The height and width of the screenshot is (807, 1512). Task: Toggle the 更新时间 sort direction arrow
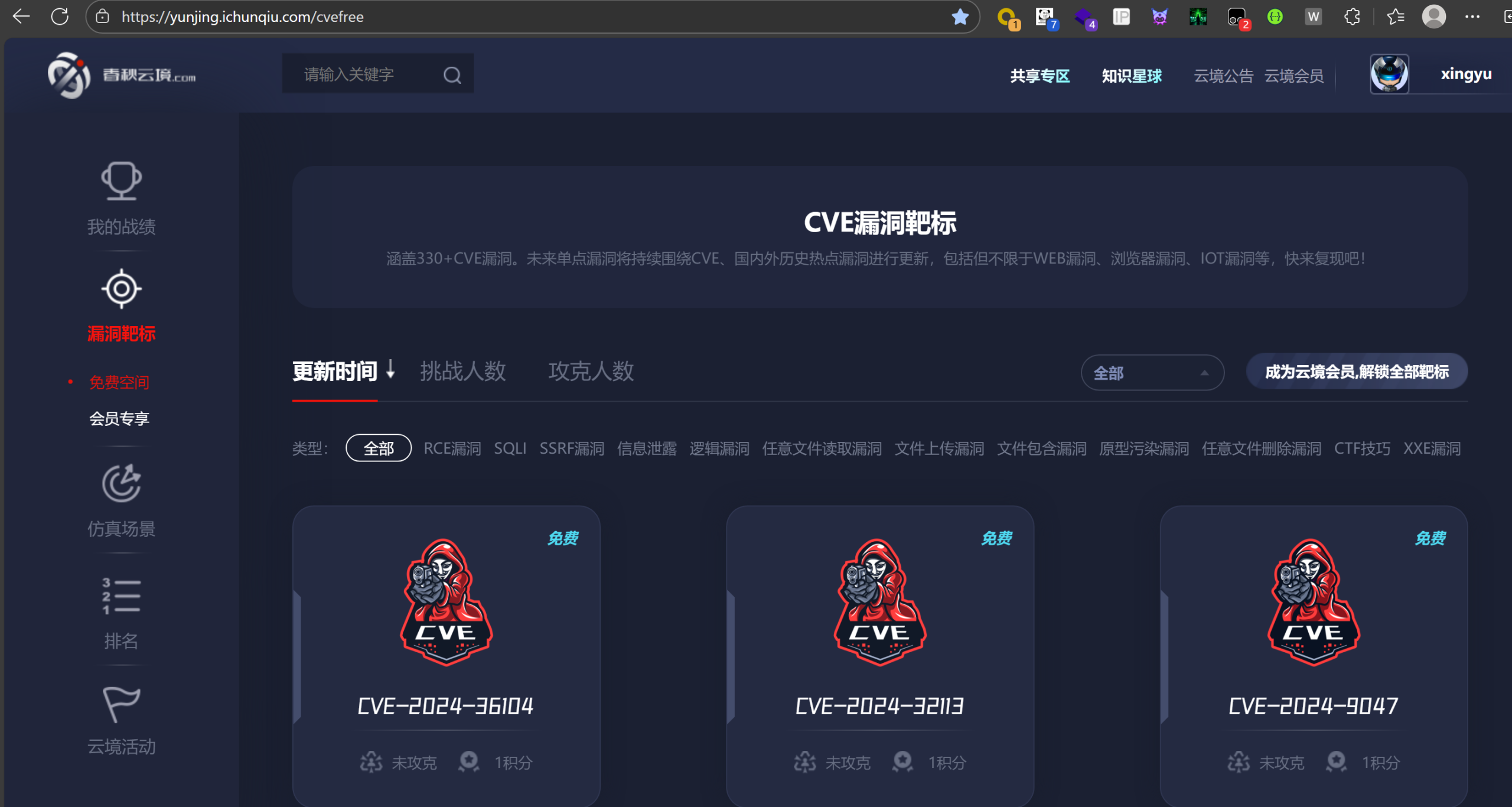[x=392, y=371]
